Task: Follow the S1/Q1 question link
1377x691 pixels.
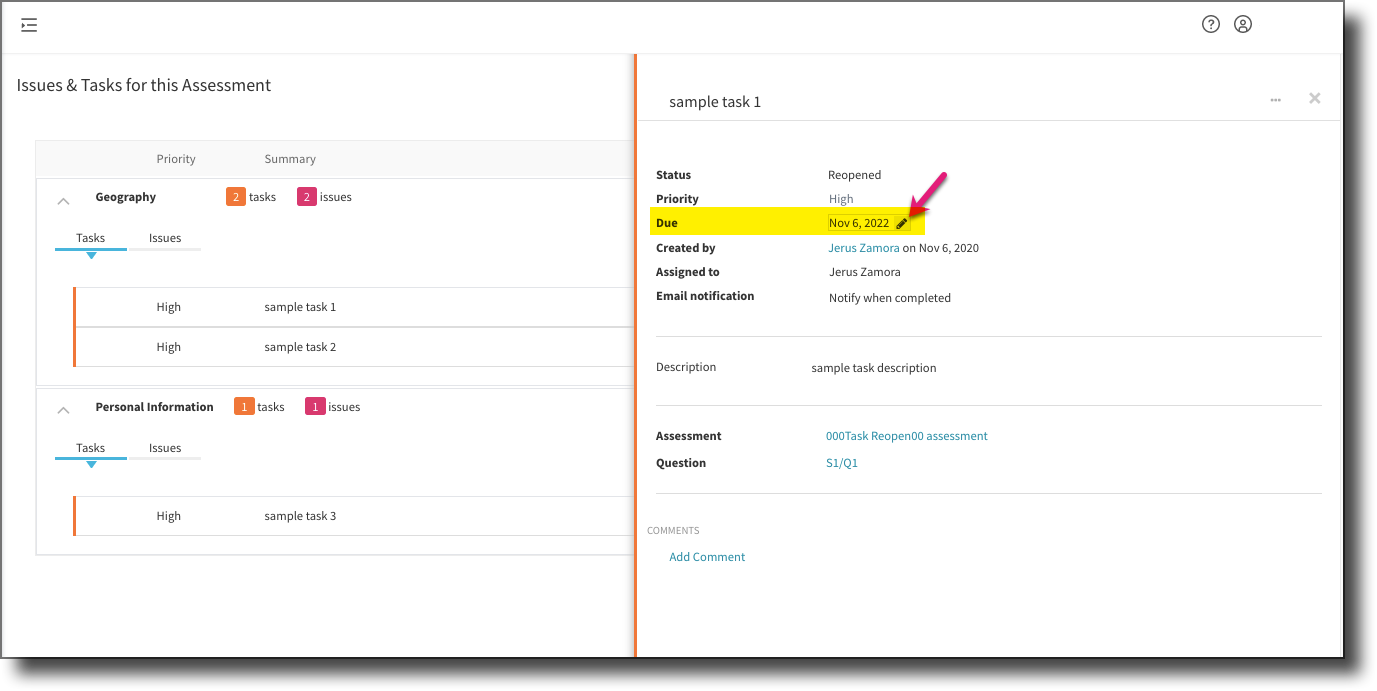Action: tap(841, 463)
